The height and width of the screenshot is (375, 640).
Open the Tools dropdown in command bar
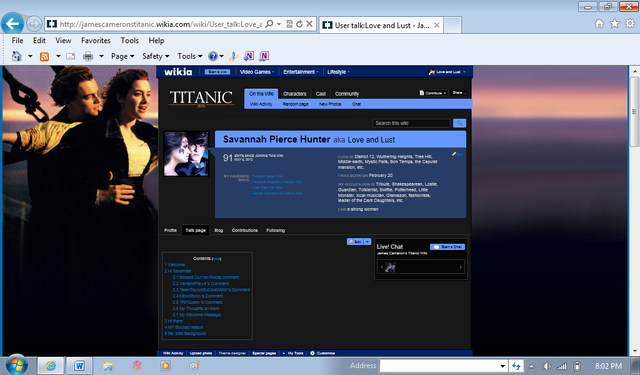tap(190, 56)
